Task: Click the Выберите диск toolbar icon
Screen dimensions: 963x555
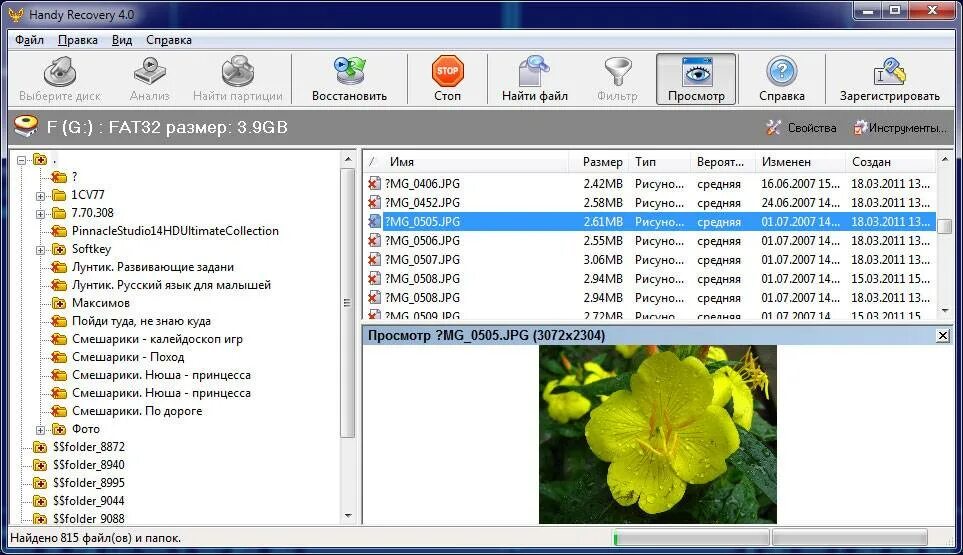Action: click(x=60, y=79)
